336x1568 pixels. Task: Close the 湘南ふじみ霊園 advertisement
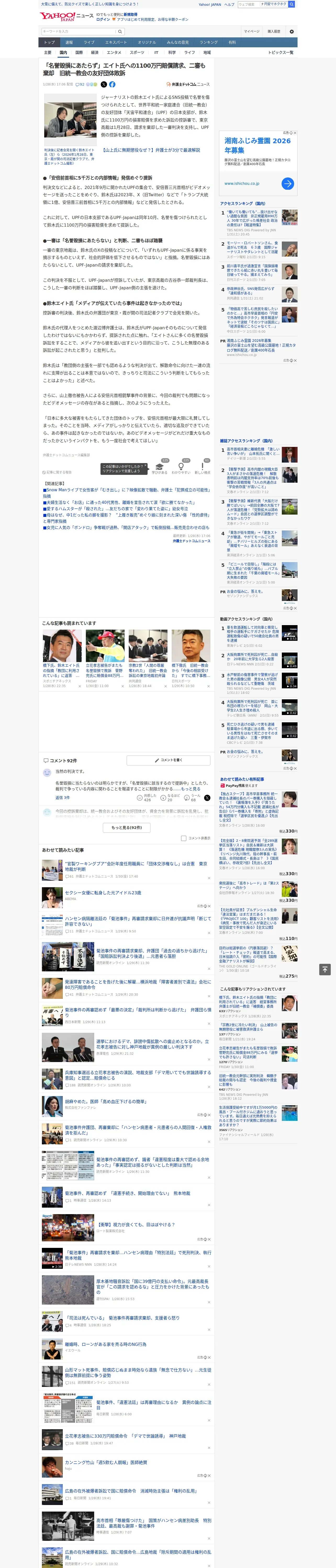pos(295,133)
